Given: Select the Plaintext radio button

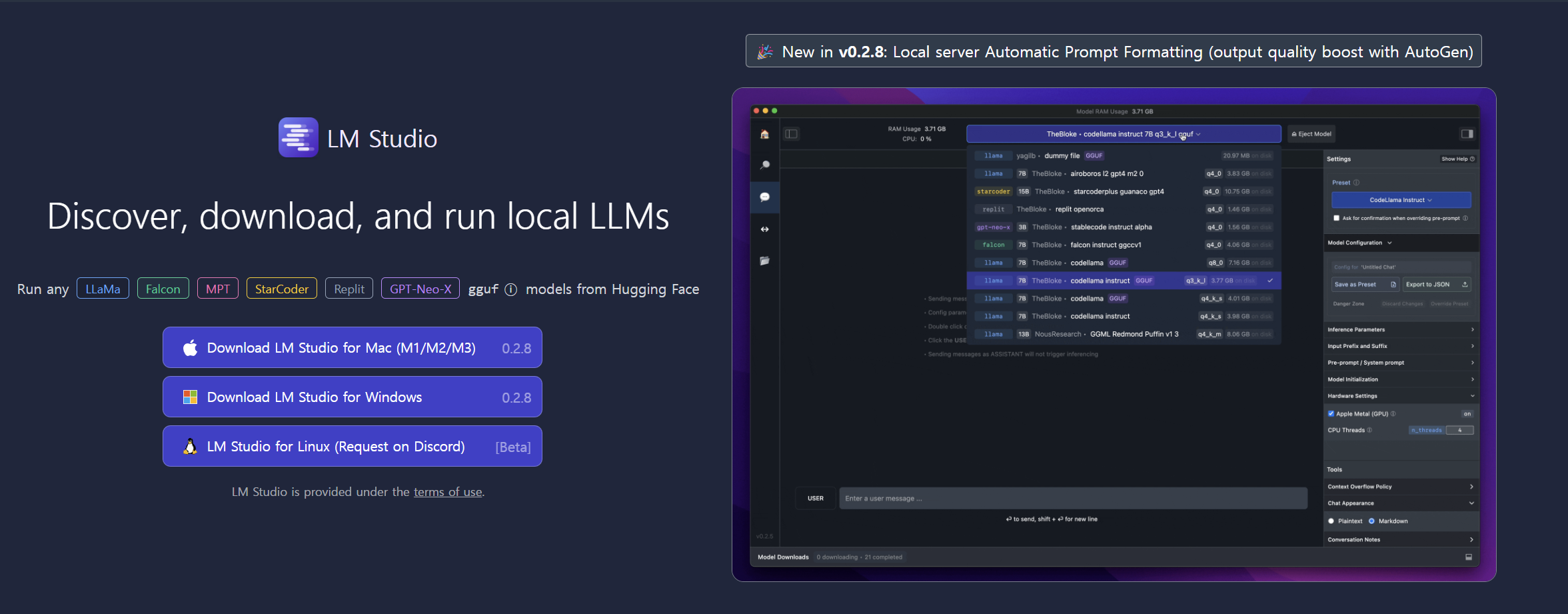Looking at the screenshot, I should point(1331,521).
